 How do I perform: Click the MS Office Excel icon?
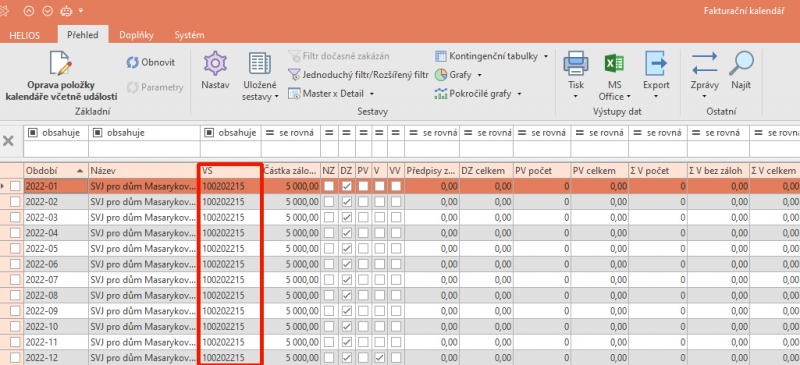pos(615,63)
